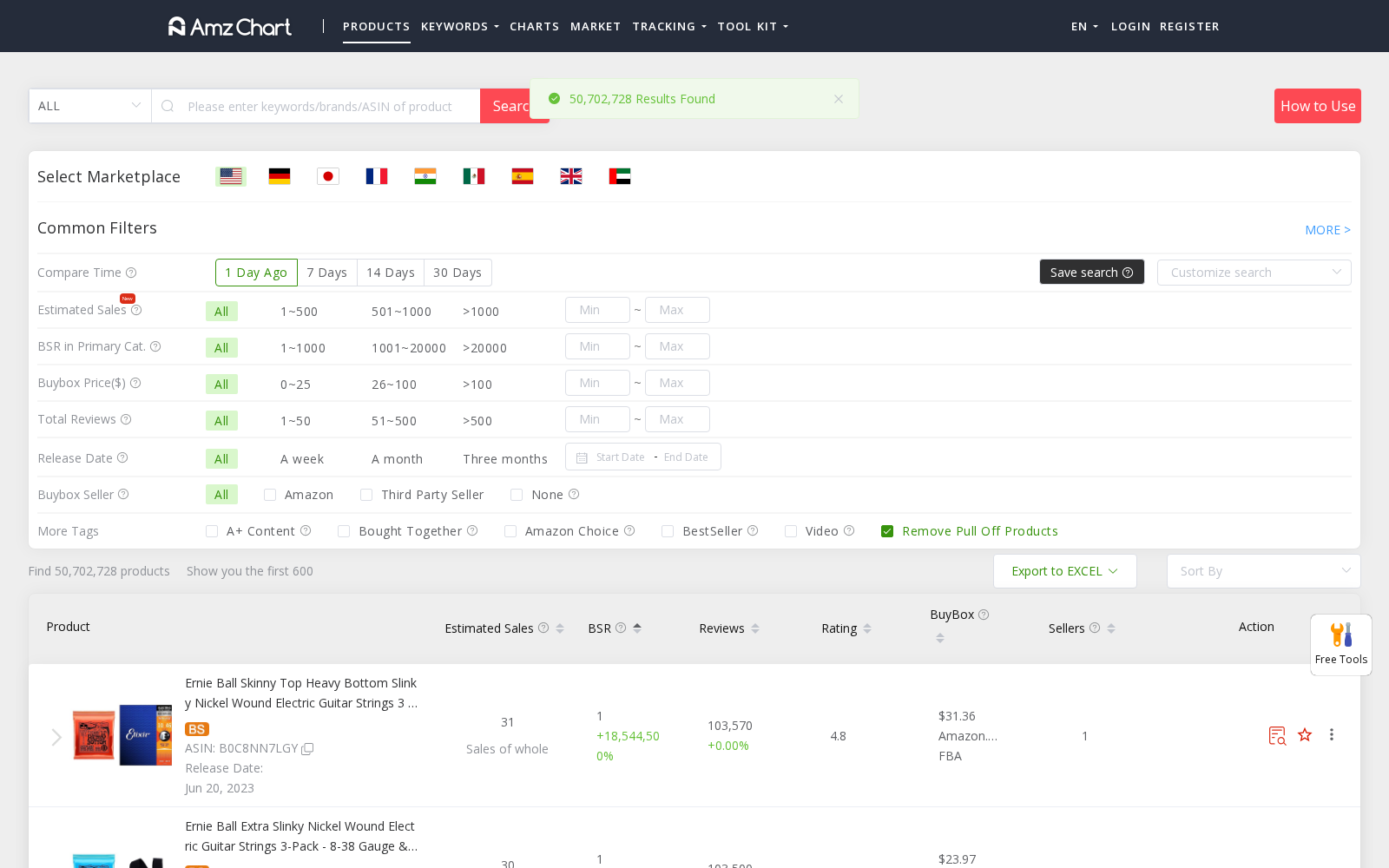Enable the A+ Content tag
The image size is (1389, 868).
[212, 531]
